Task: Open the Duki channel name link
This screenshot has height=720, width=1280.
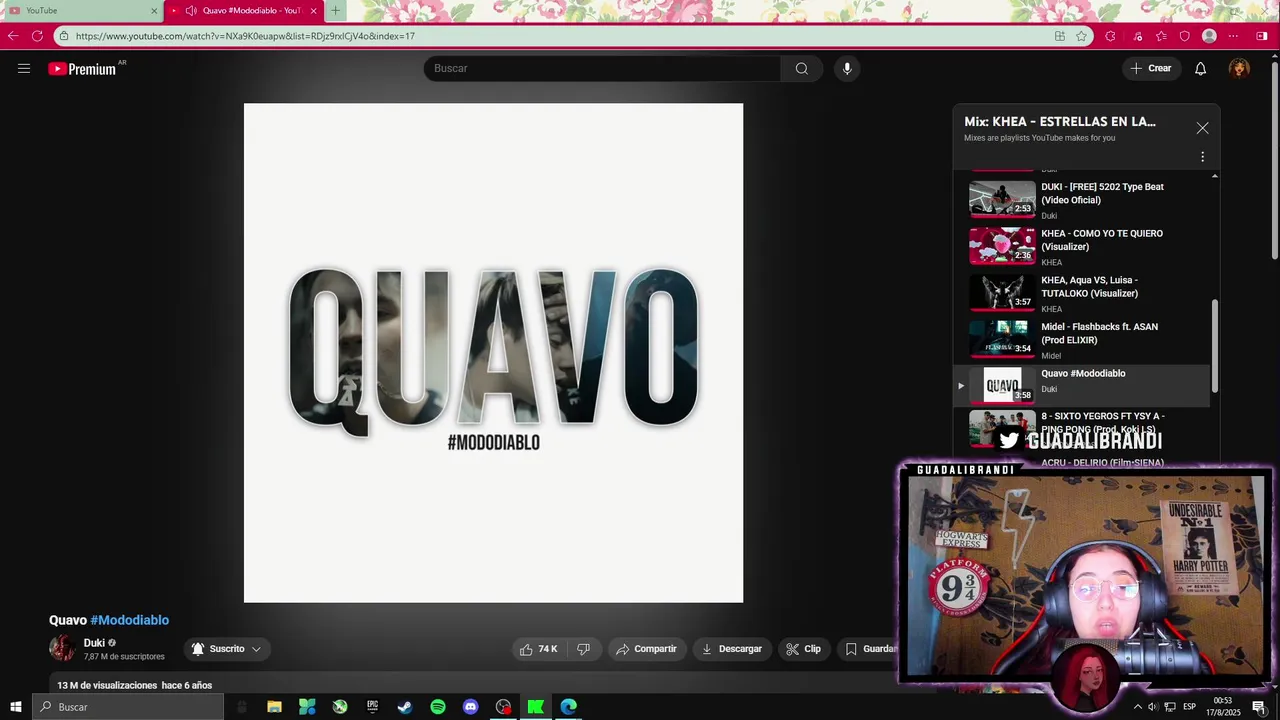Action: click(94, 643)
